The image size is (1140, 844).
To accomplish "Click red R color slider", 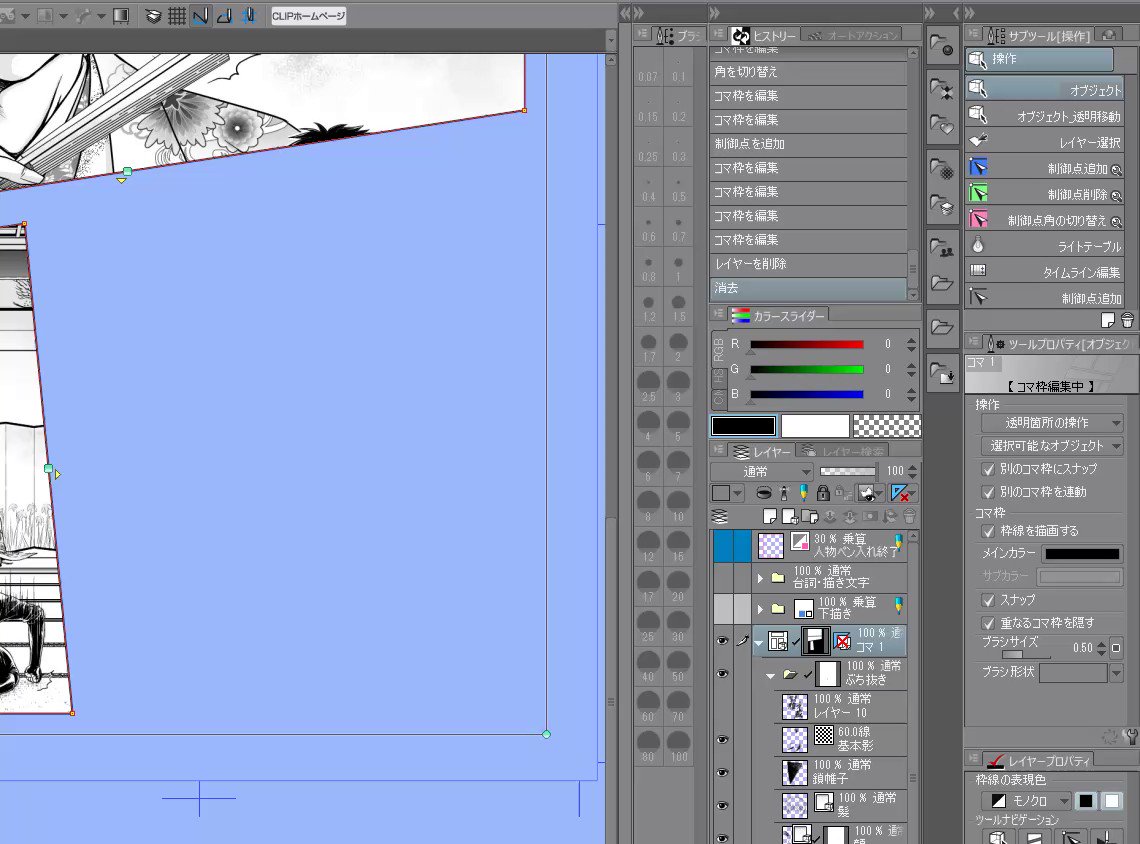I will [807, 344].
